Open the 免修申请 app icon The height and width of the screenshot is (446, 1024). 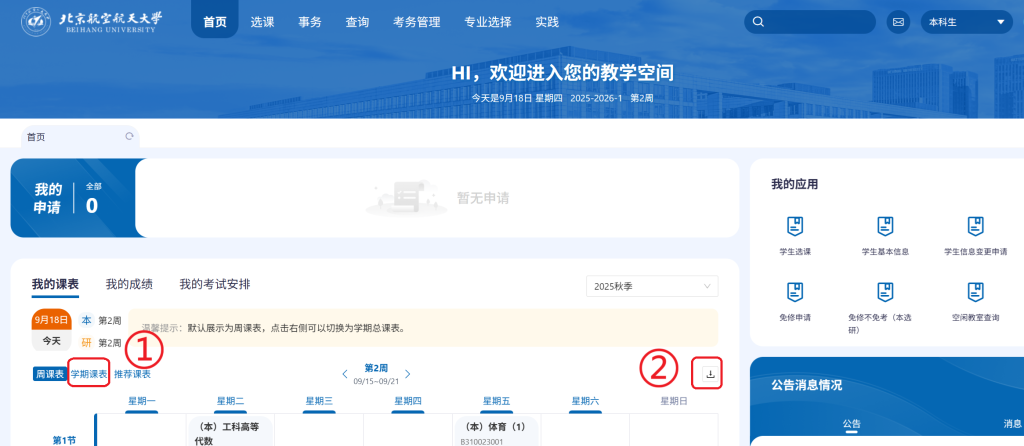794,292
